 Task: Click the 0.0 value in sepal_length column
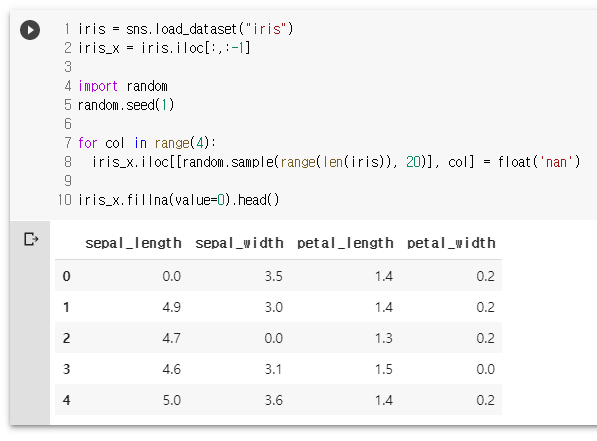[172, 276]
